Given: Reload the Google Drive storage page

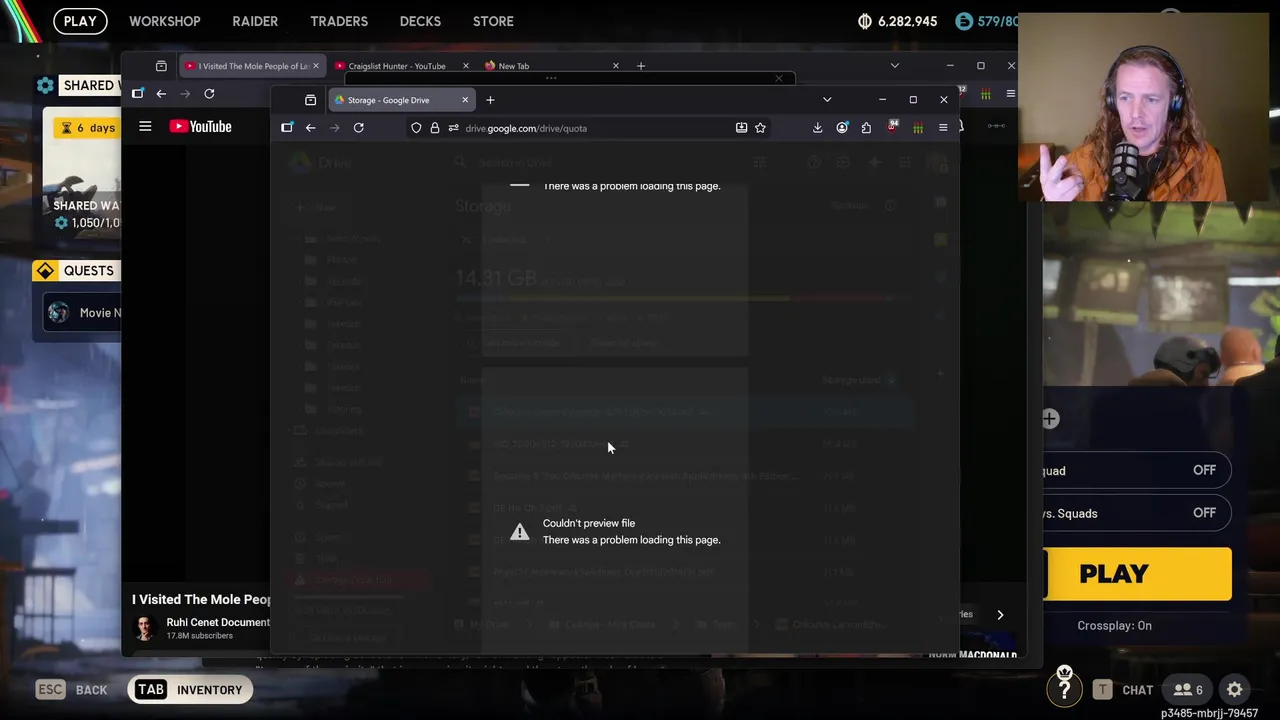Looking at the screenshot, I should point(358,128).
